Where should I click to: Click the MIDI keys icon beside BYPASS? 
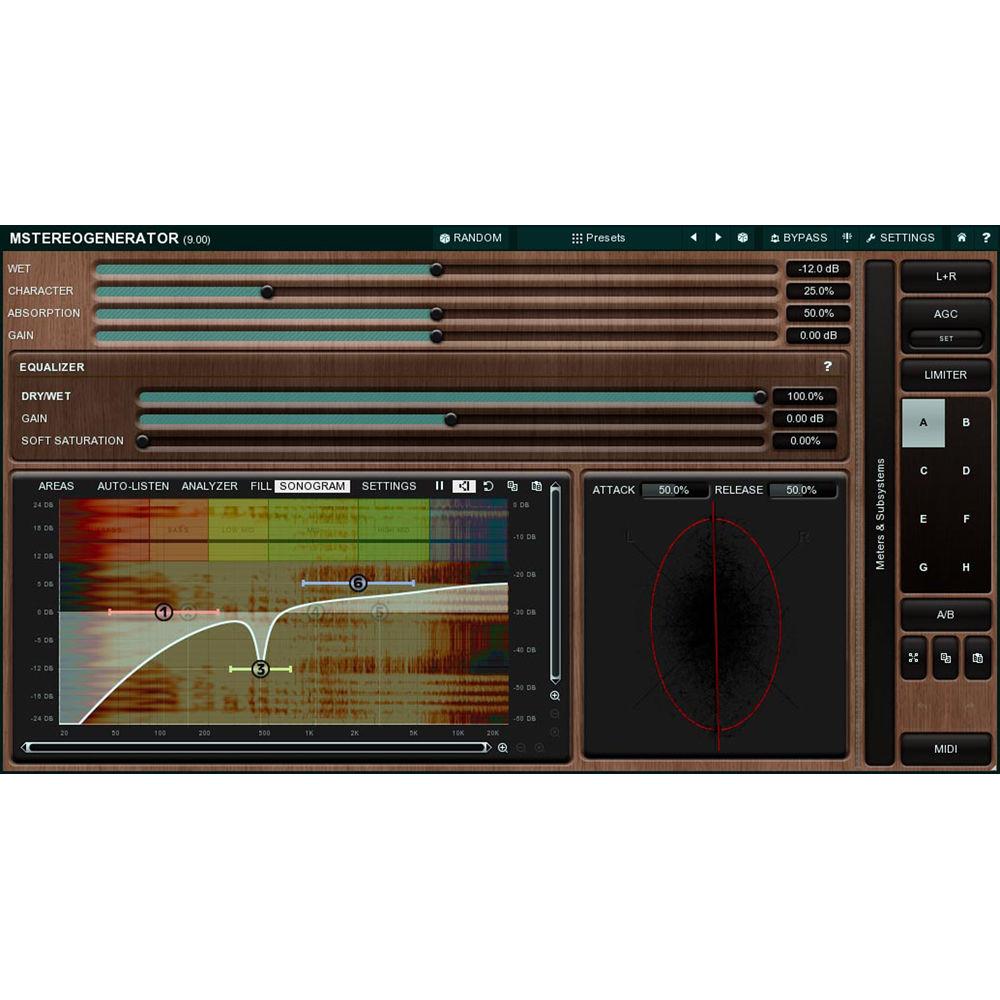point(846,238)
